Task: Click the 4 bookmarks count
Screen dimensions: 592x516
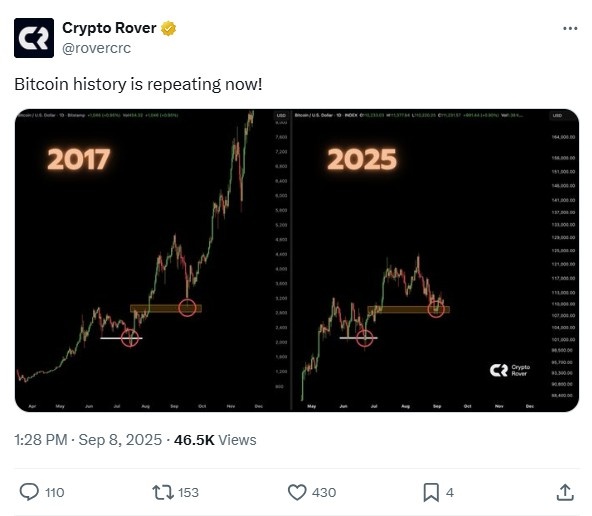Action: (x=450, y=493)
